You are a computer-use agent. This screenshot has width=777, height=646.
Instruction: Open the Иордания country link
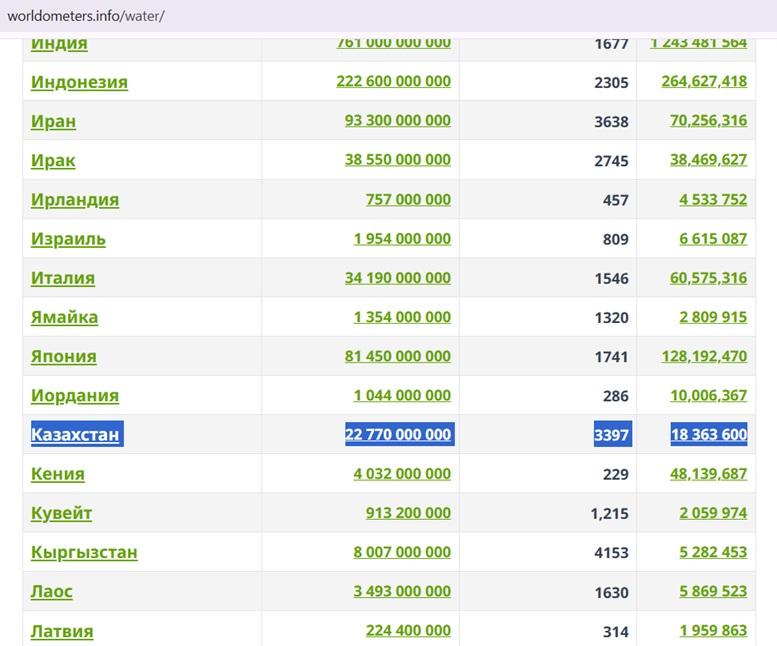[75, 395]
